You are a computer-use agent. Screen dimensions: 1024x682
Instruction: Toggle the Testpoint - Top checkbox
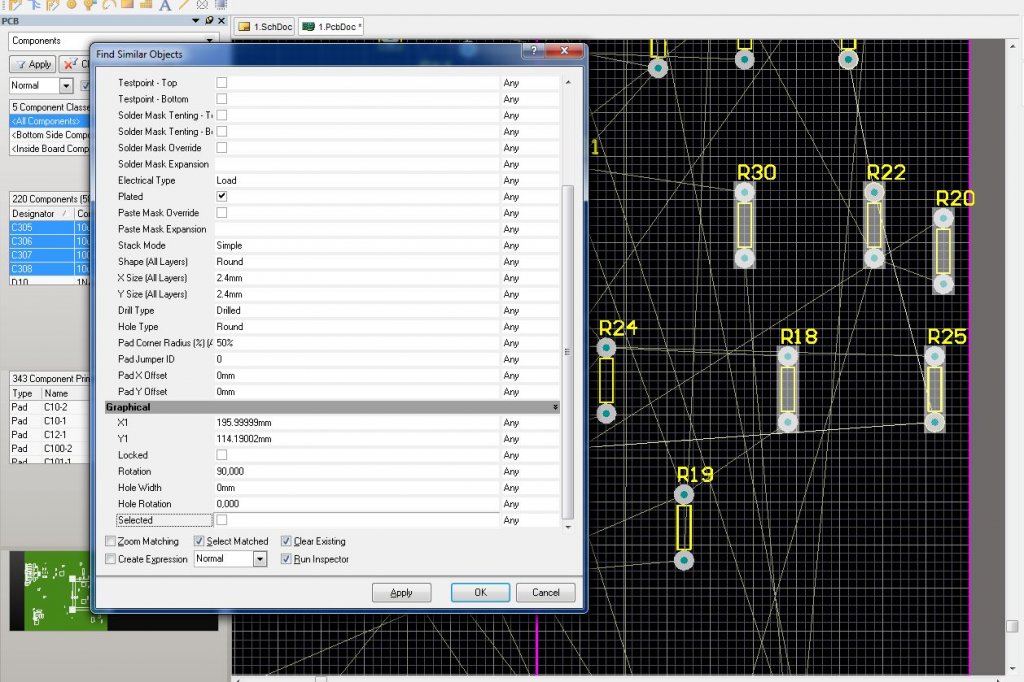(x=222, y=82)
